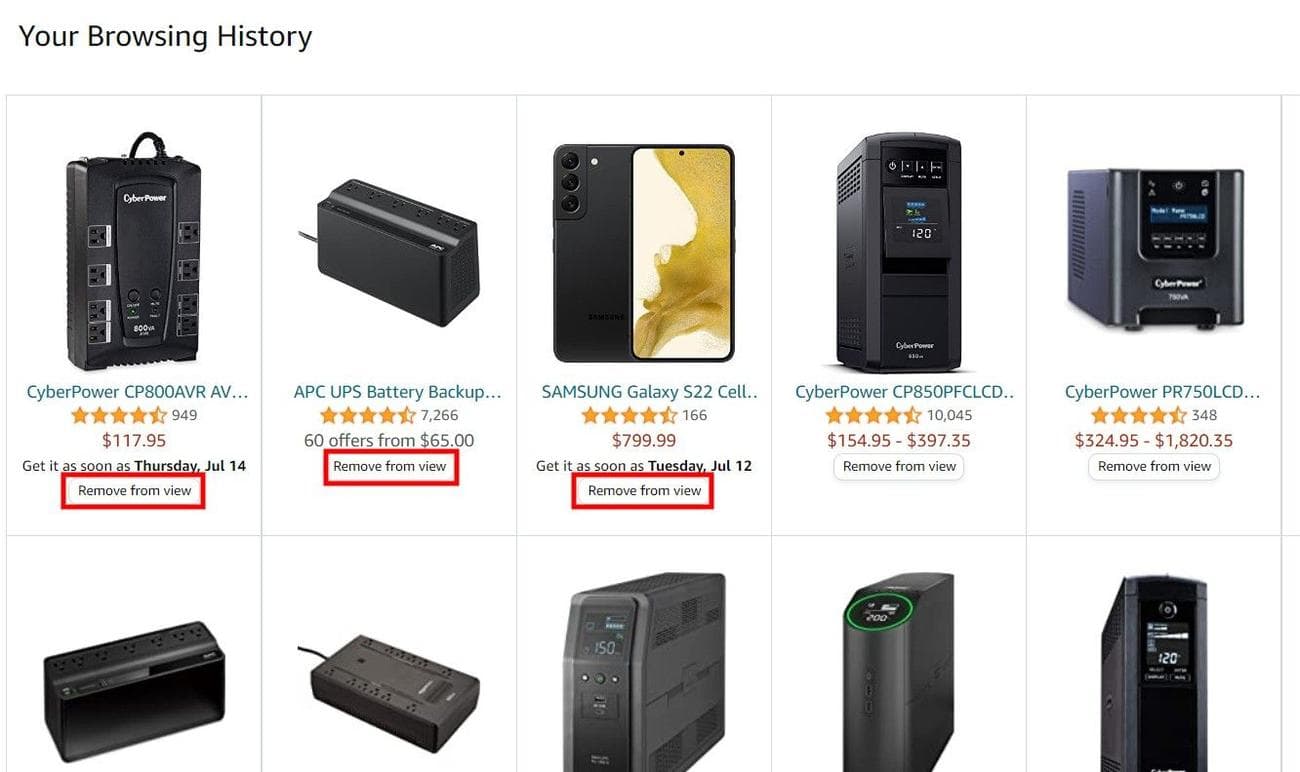Viewport: 1300px width, 772px height.
Task: Open star ratings for SAMSUNG Galaxy S22
Action: coord(629,416)
